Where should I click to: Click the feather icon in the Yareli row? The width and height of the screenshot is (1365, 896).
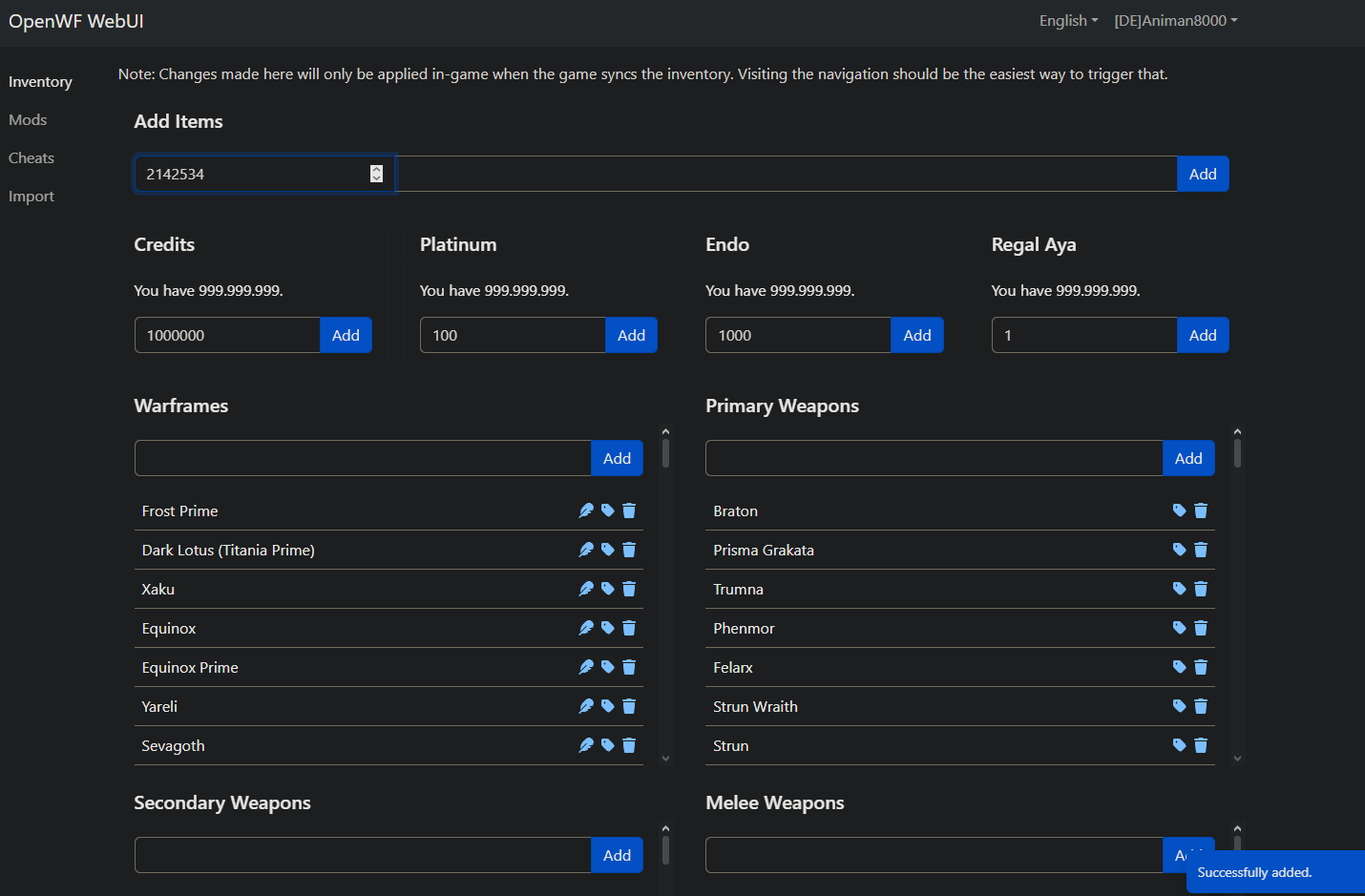[x=586, y=706]
